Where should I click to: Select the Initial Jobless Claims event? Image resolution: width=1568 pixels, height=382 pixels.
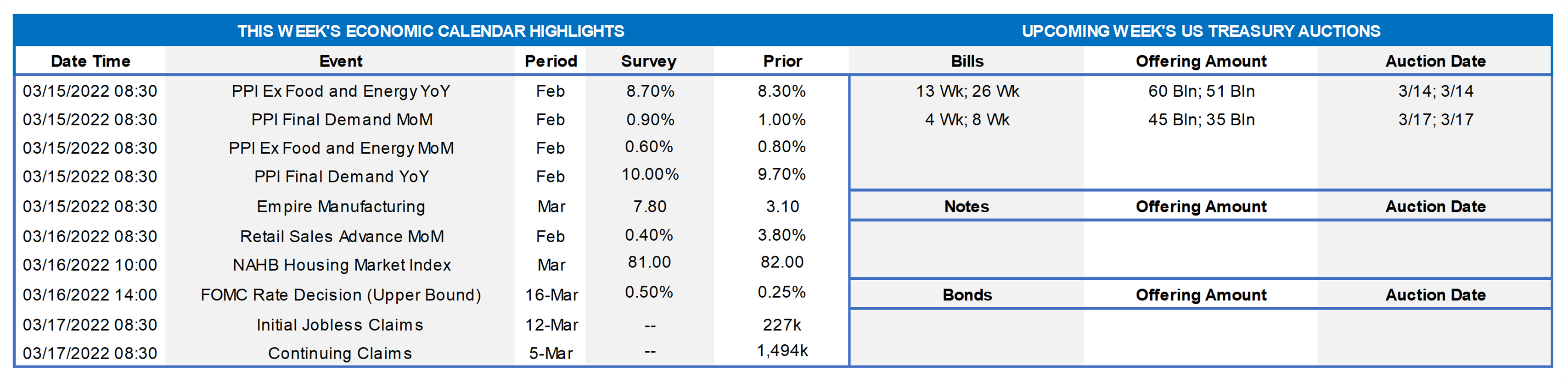(x=340, y=325)
